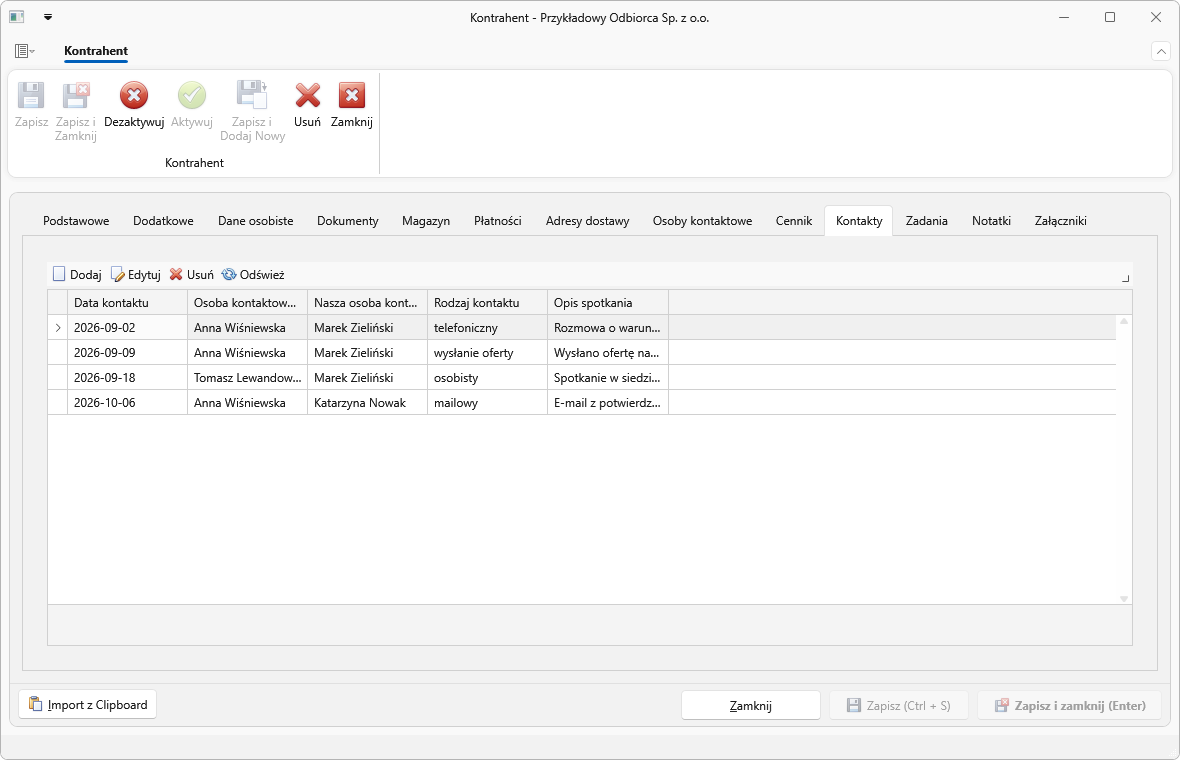Open the Cennik tab
The image size is (1180, 760).
[794, 220]
